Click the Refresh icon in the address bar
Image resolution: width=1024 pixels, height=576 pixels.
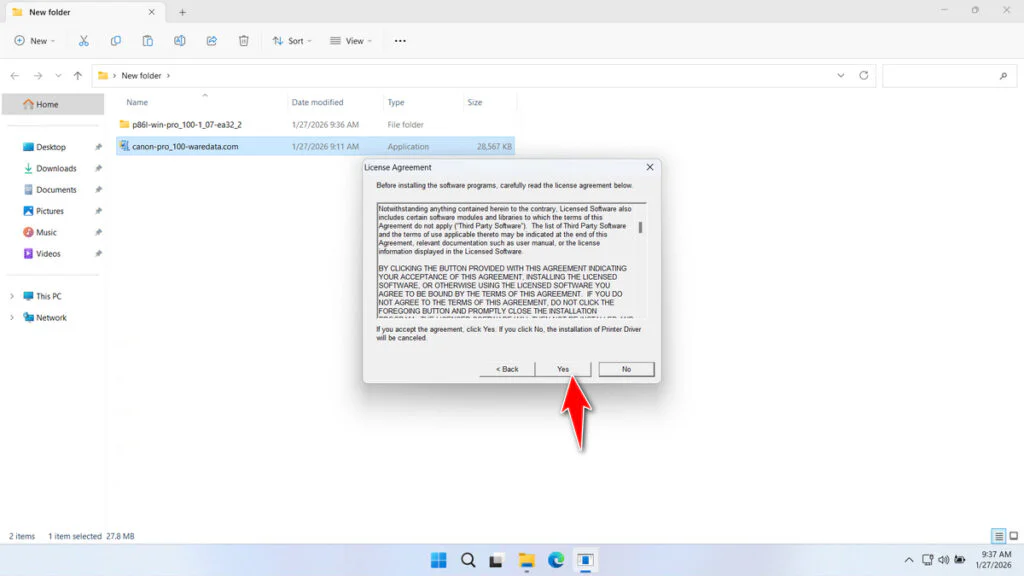click(863, 75)
